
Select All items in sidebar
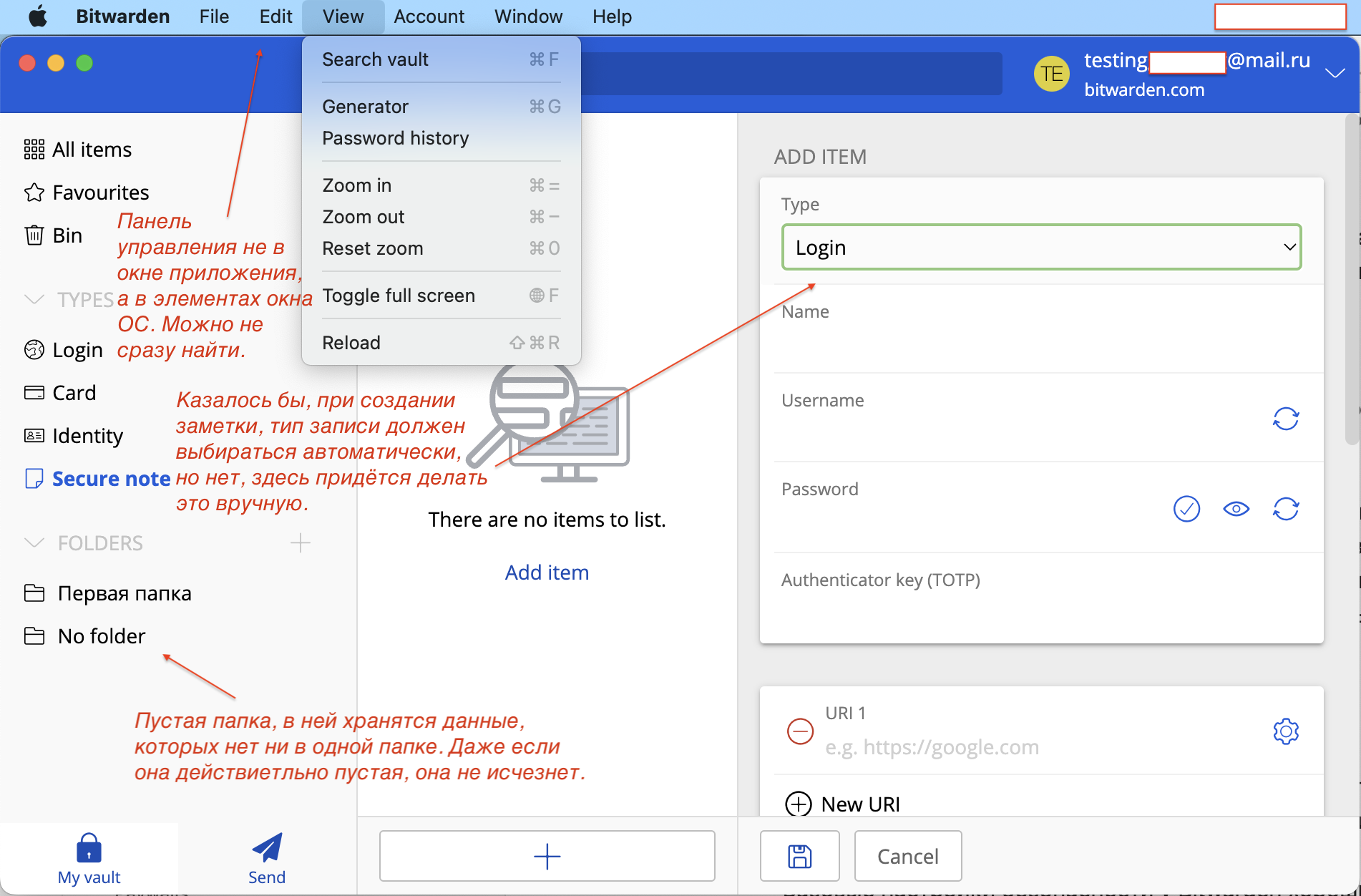pyautogui.click(x=92, y=150)
